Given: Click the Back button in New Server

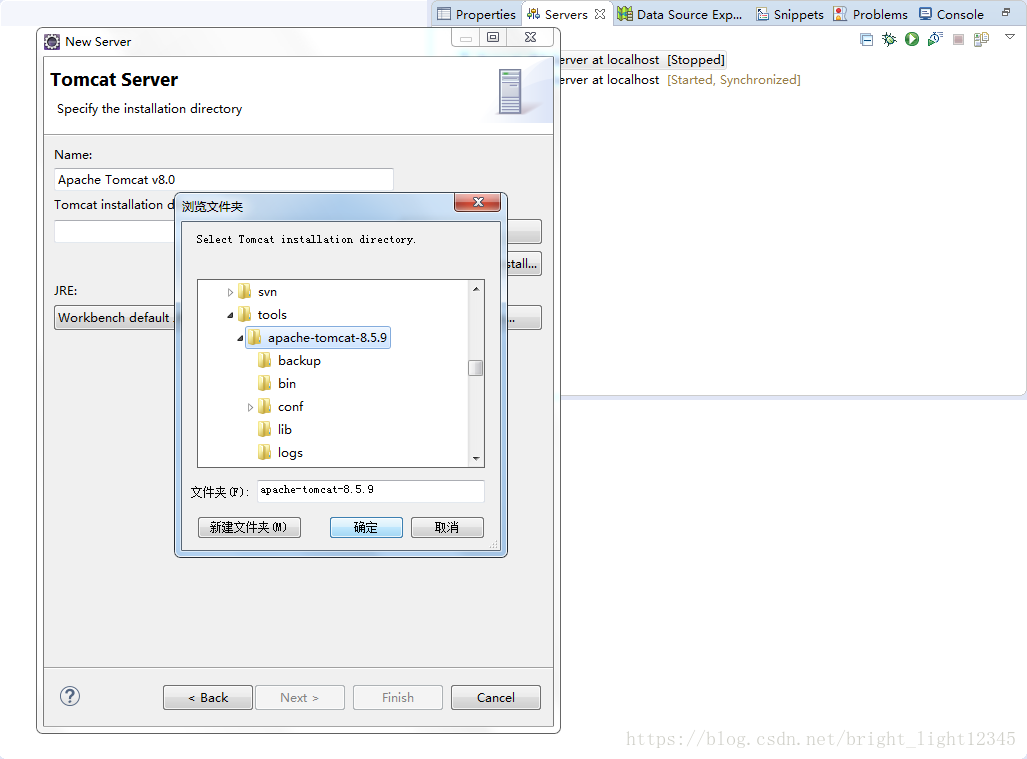Looking at the screenshot, I should 208,697.
